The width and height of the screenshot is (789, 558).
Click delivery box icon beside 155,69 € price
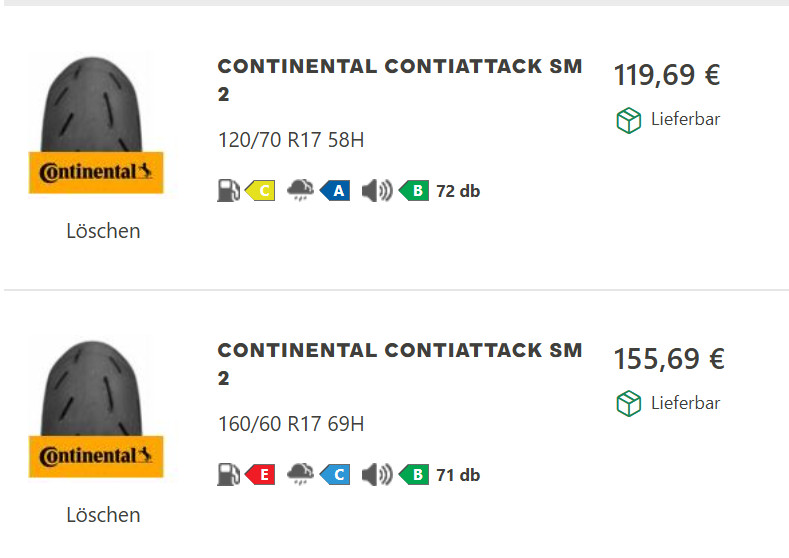coord(628,404)
